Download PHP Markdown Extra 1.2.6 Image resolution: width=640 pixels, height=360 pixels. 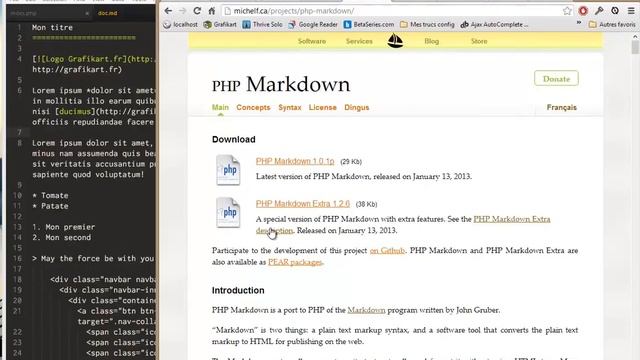[x=302, y=204]
